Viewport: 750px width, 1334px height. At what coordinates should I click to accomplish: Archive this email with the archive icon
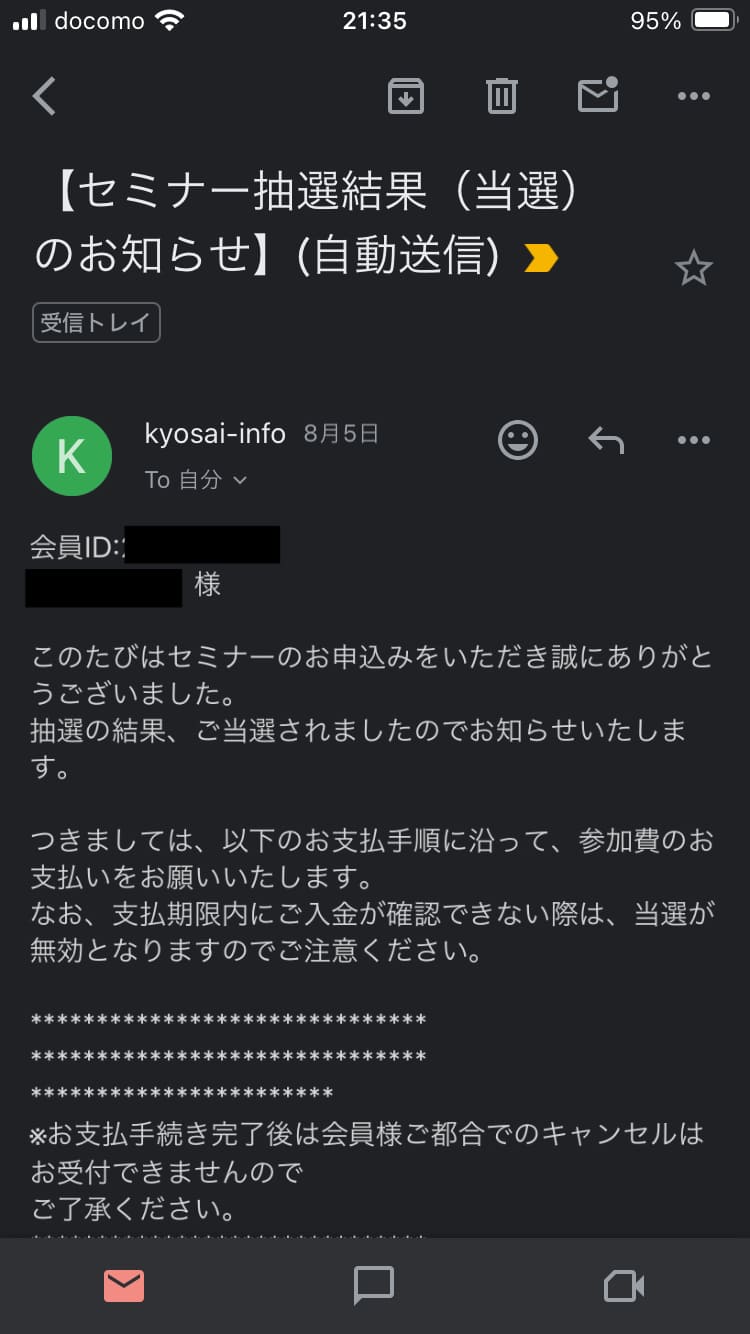pos(405,96)
